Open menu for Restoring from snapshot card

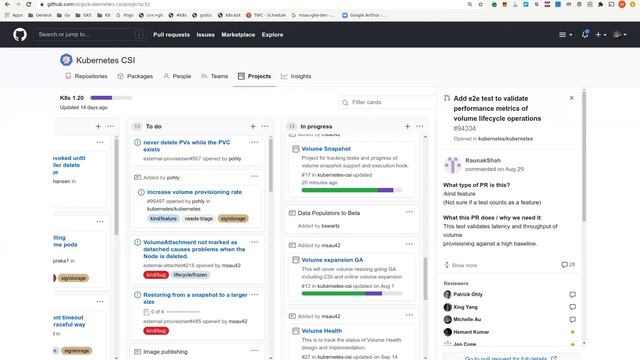tap(254, 295)
